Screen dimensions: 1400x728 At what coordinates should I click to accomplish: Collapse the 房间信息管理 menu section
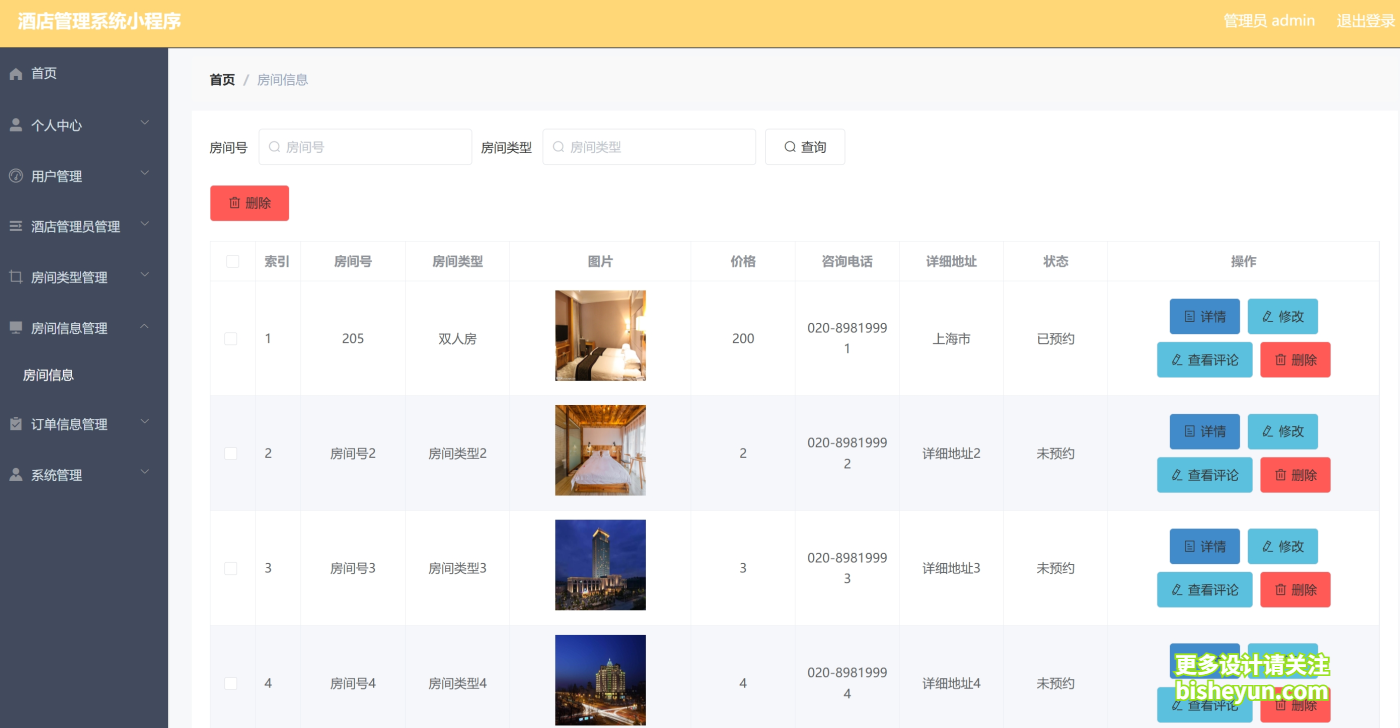click(x=144, y=327)
